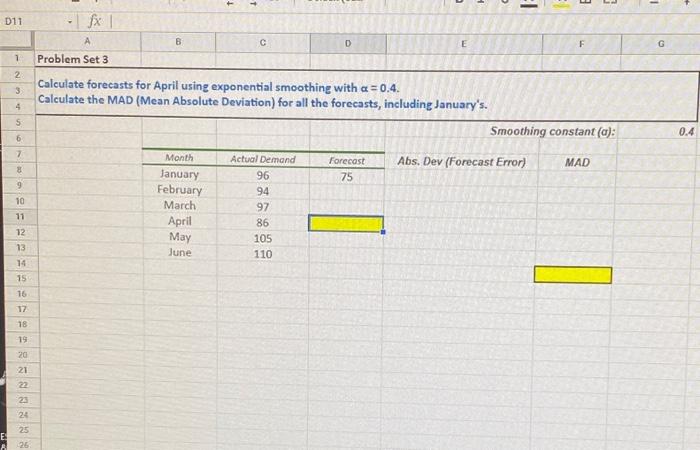Viewport: 700px width, 450px height.
Task: Select column F header
Action: (581, 44)
